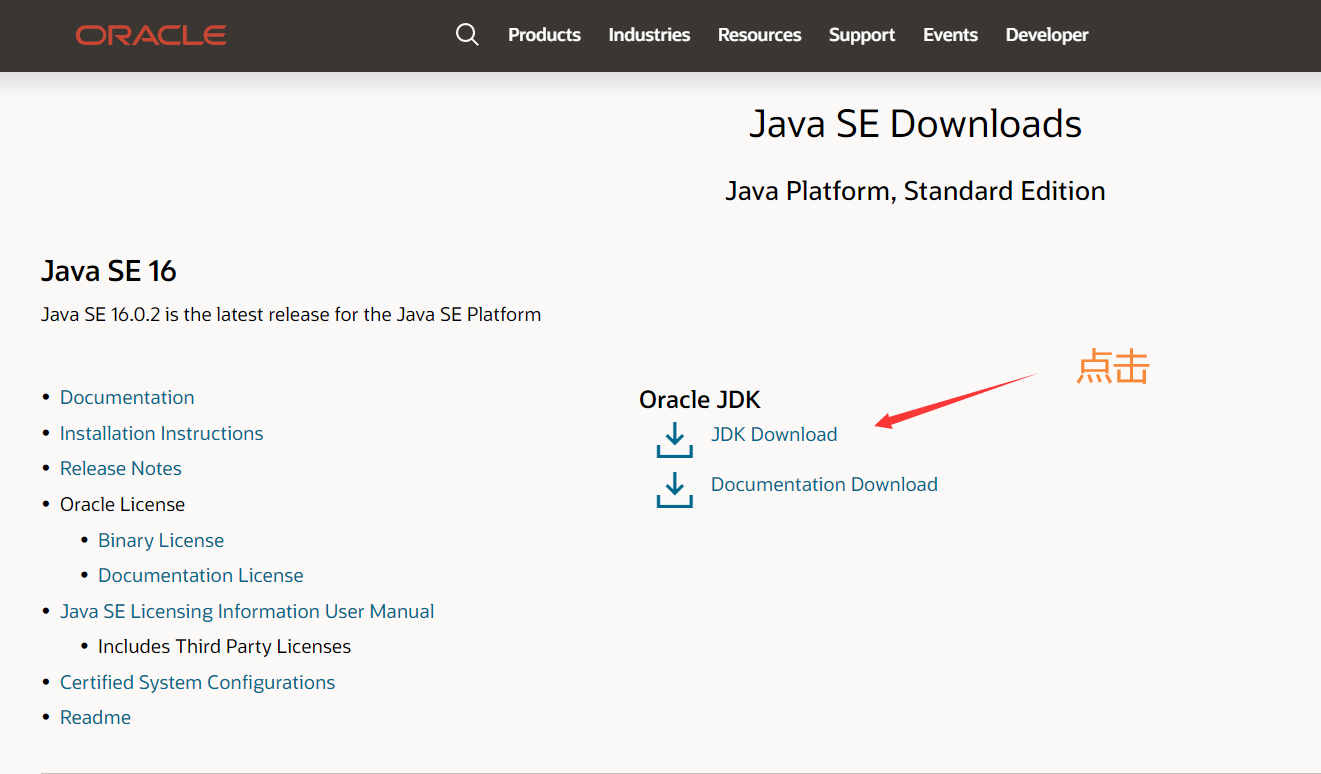The height and width of the screenshot is (774, 1321).
Task: Open the Industries menu
Action: coord(649,34)
